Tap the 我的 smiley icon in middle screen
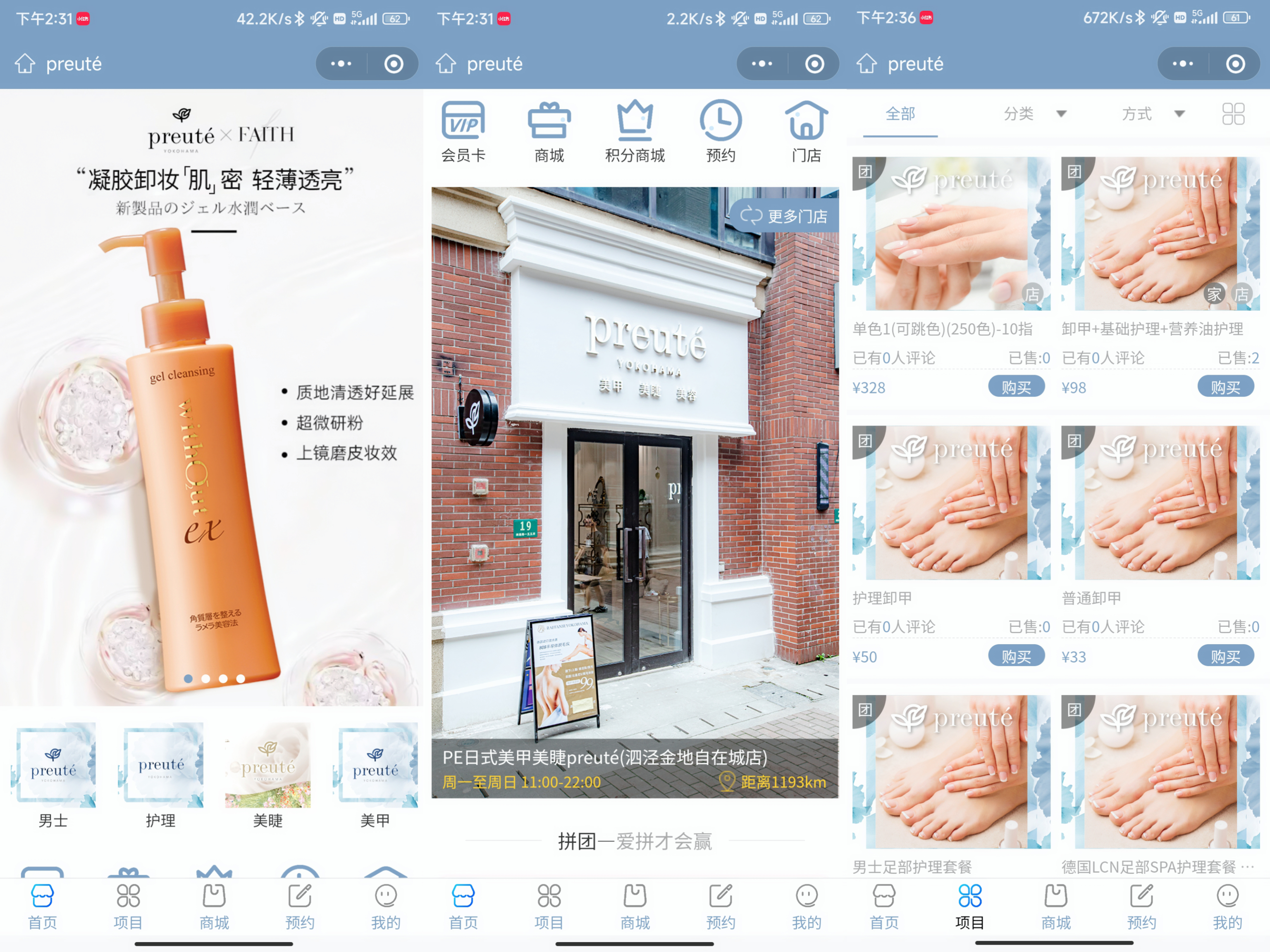 pos(806,896)
